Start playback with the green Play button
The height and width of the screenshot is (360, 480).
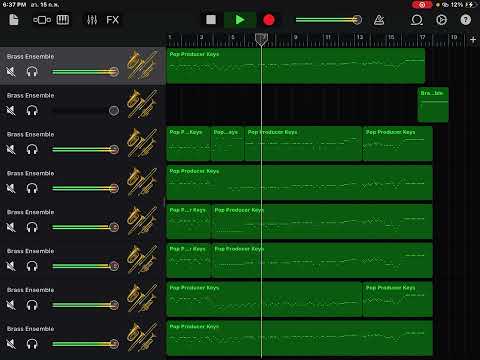point(240,20)
